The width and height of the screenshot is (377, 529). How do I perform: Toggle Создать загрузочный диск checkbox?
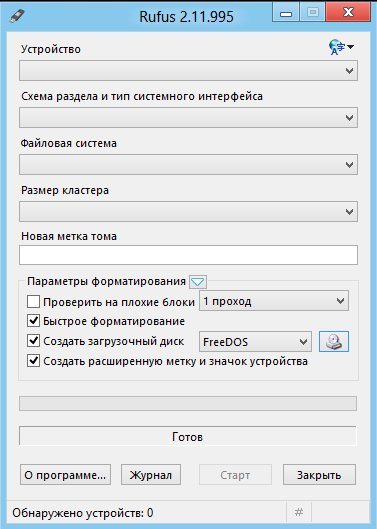click(33, 341)
